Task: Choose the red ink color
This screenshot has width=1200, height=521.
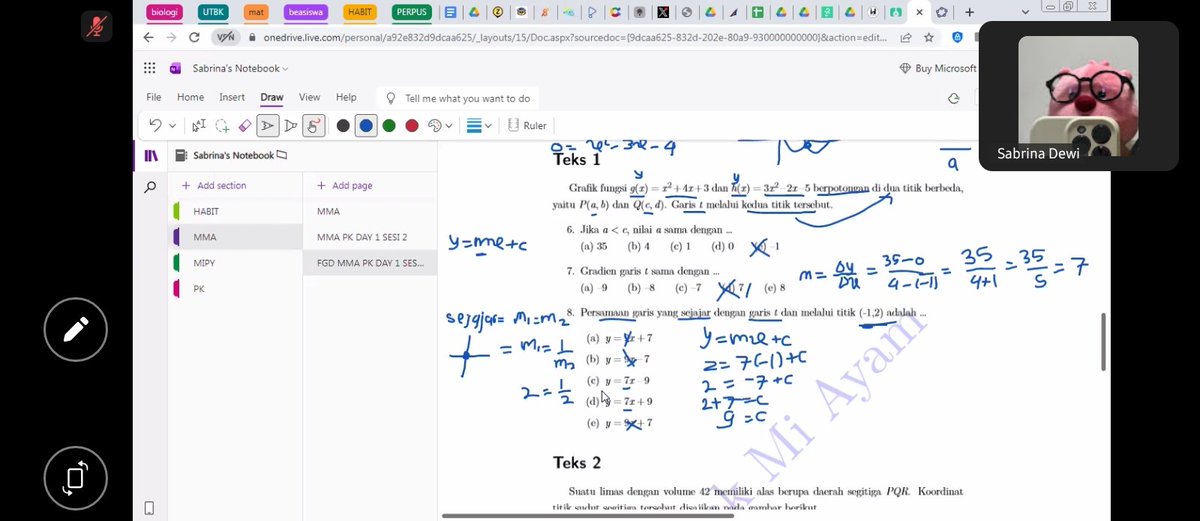Action: 411,125
